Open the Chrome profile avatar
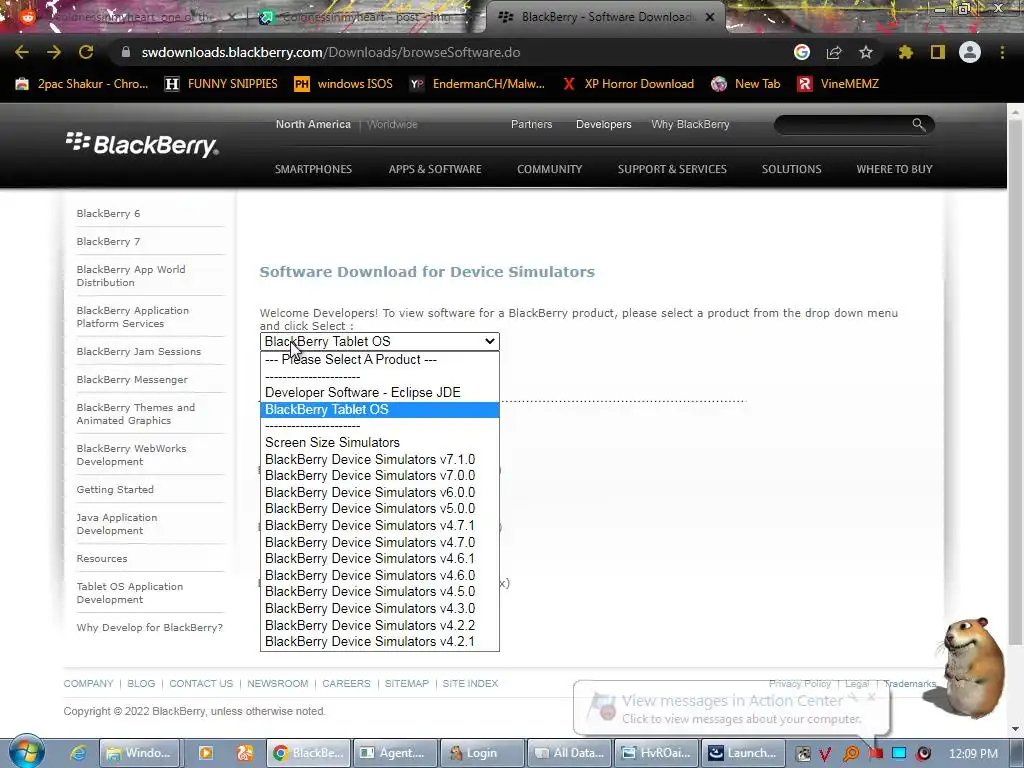1024x768 pixels. coord(970,52)
